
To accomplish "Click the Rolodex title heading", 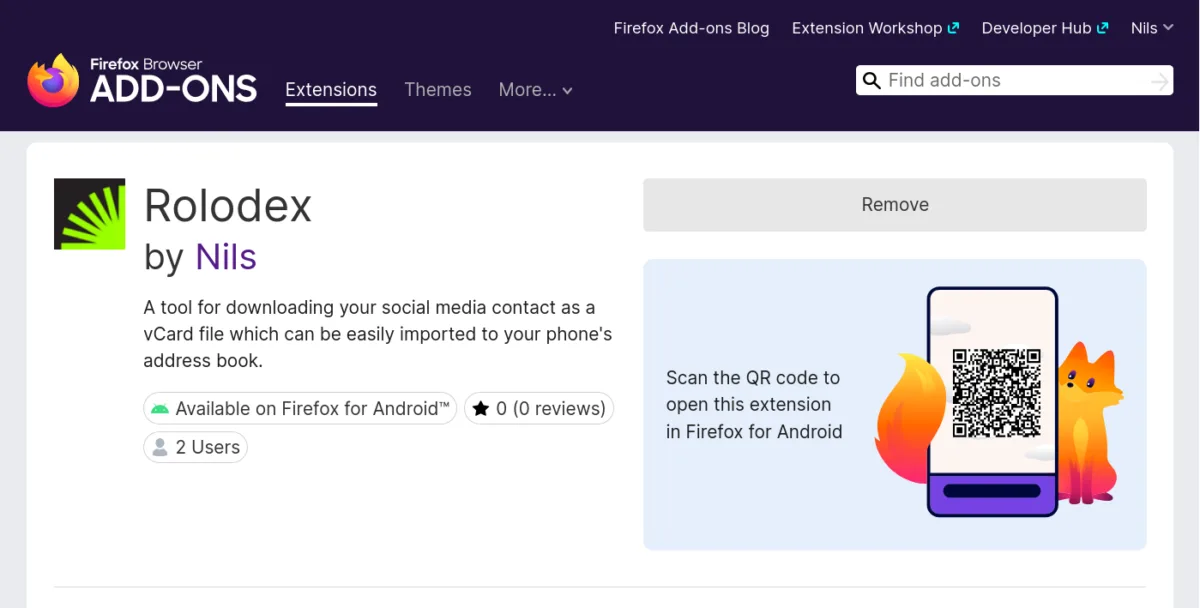I will coord(228,206).
